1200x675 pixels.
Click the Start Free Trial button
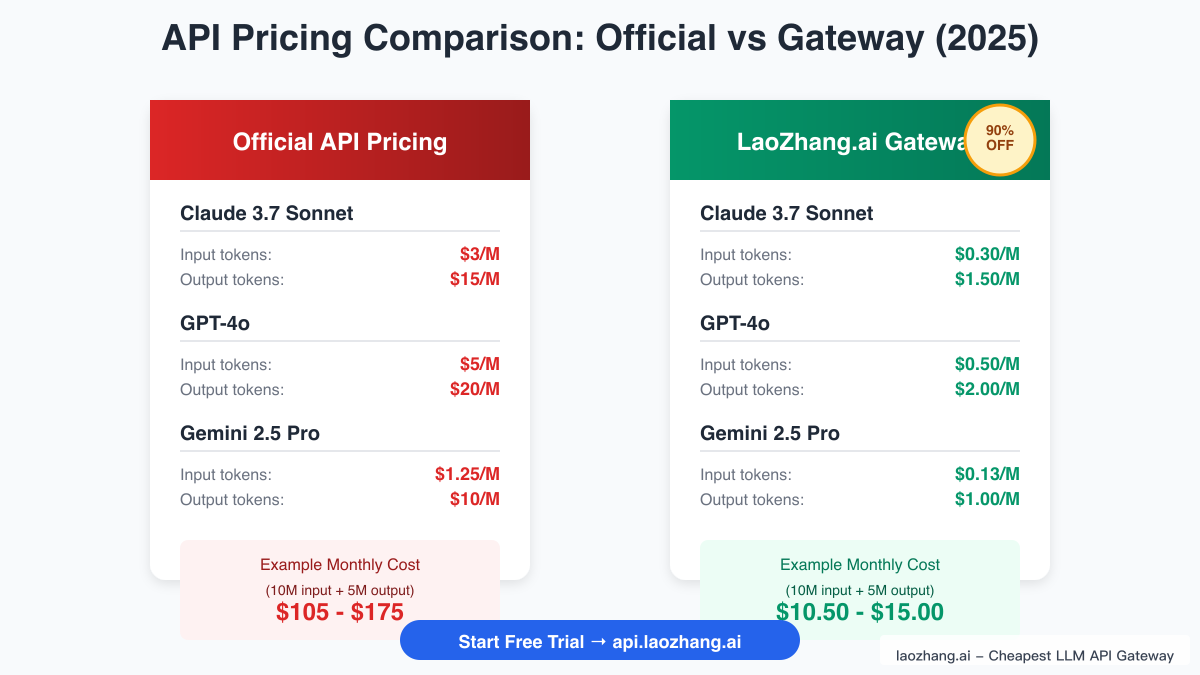coord(600,641)
